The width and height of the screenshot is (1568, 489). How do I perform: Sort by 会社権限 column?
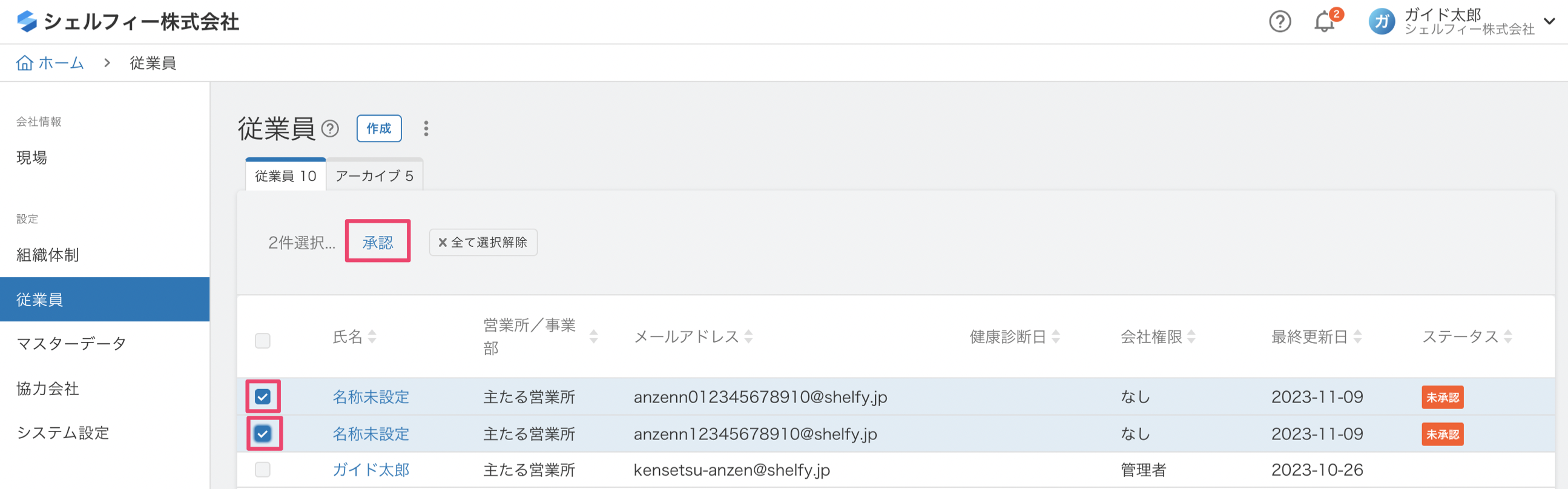(x=1191, y=336)
